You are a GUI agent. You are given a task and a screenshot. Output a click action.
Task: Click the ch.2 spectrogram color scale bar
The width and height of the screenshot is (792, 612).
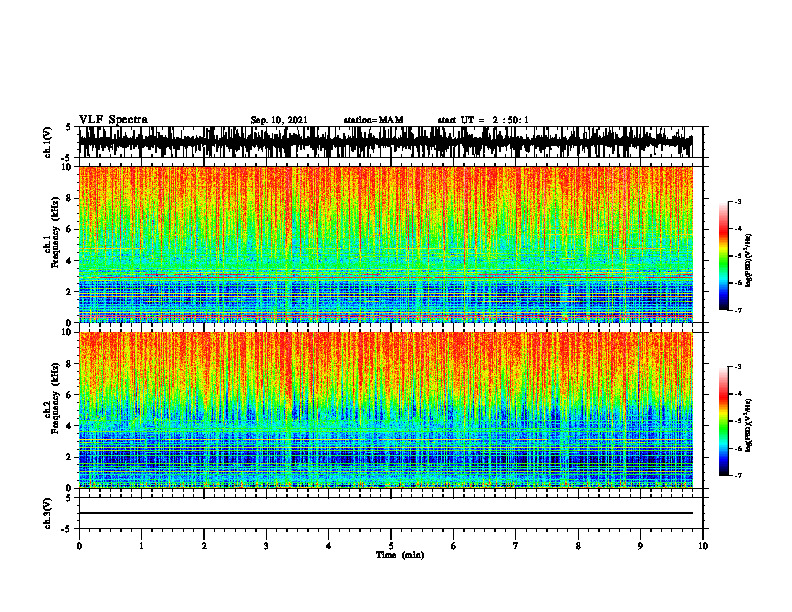click(x=723, y=421)
